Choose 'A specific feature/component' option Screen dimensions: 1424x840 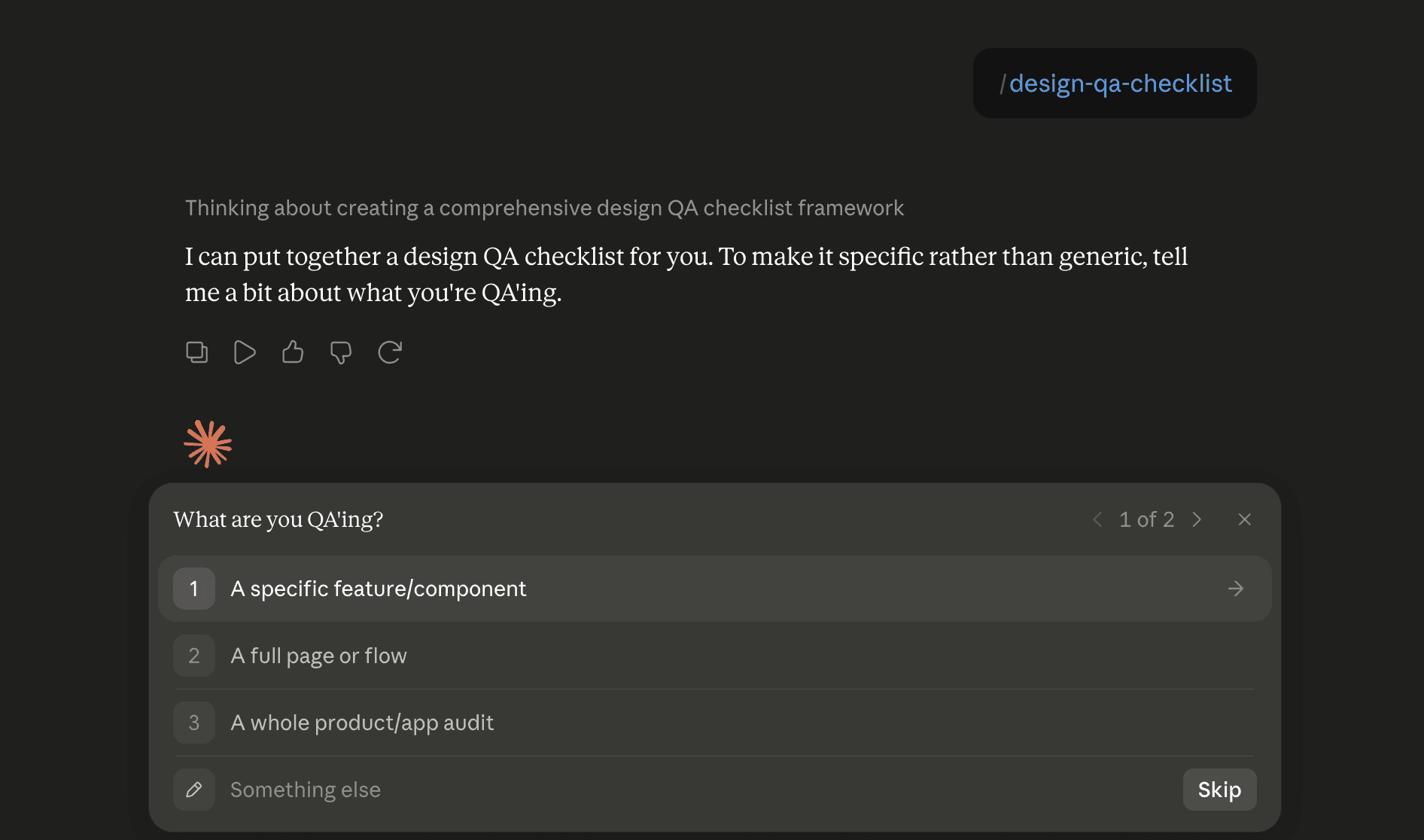tap(714, 589)
